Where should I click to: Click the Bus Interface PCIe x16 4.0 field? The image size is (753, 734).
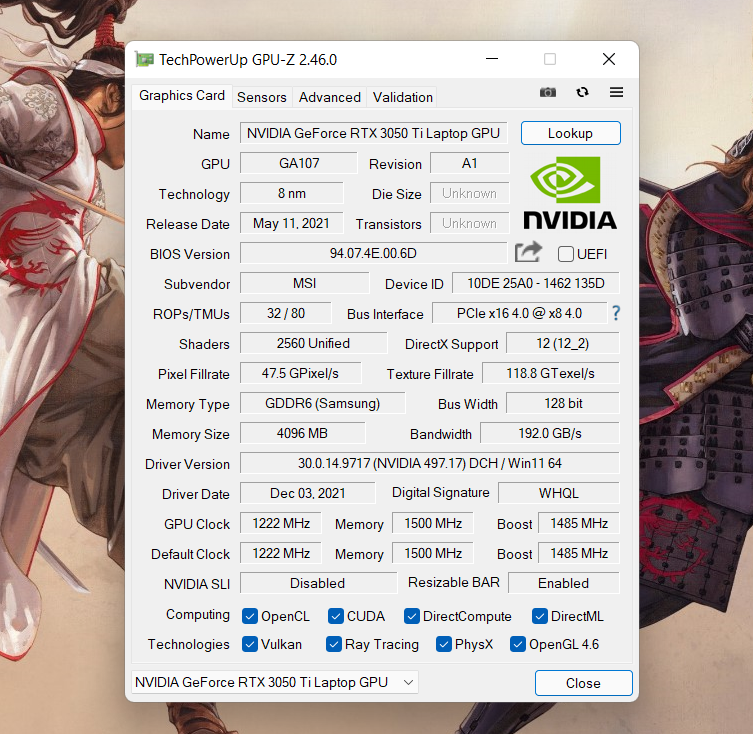[520, 313]
